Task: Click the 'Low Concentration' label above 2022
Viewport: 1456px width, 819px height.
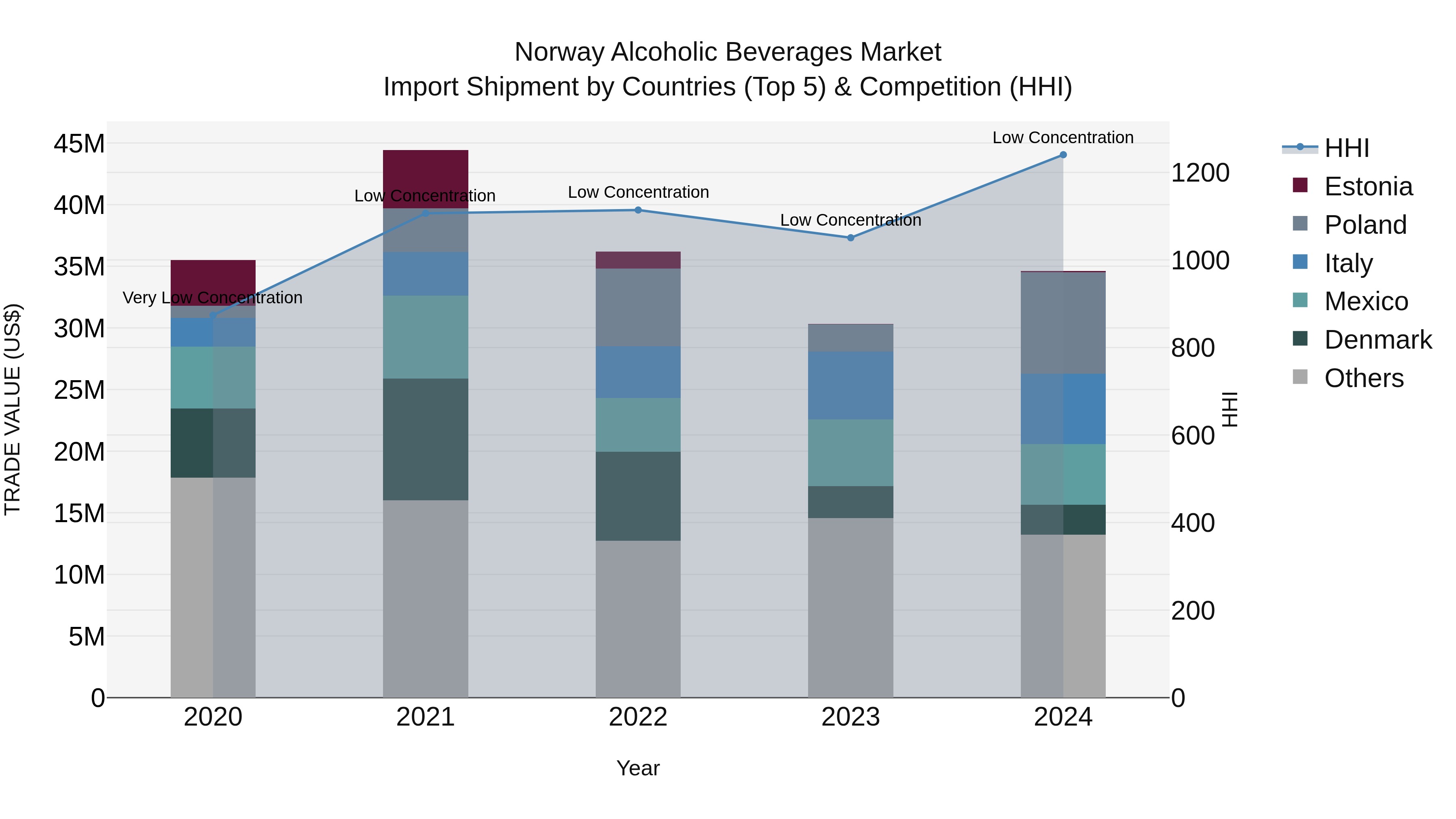Action: (x=638, y=192)
